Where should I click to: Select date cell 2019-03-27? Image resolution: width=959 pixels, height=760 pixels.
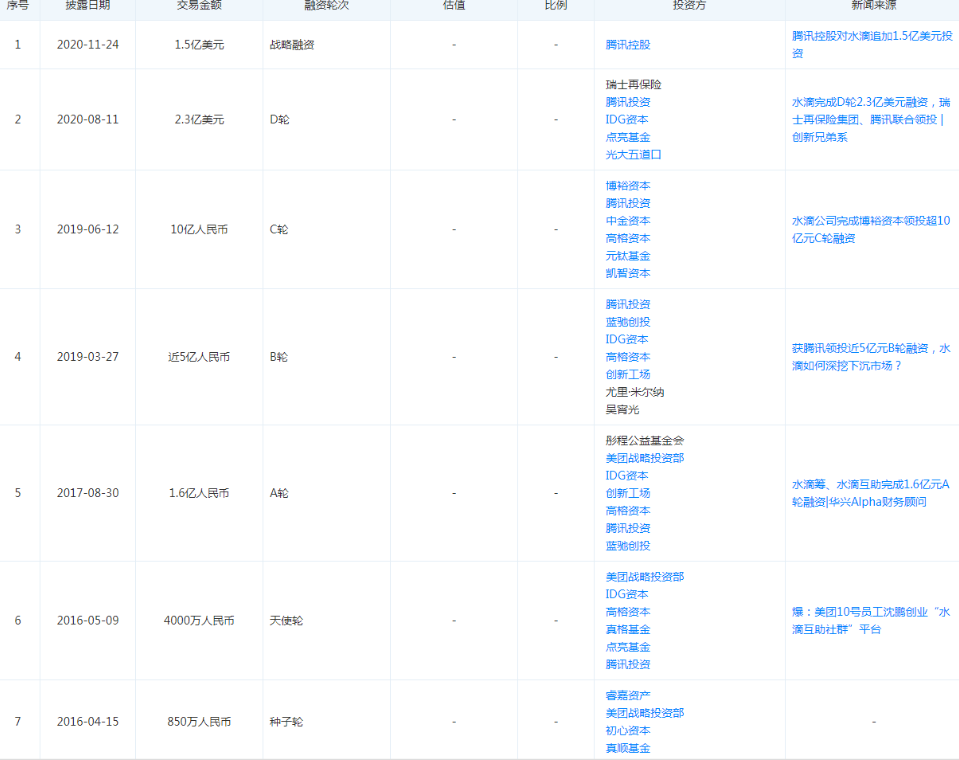[87, 356]
